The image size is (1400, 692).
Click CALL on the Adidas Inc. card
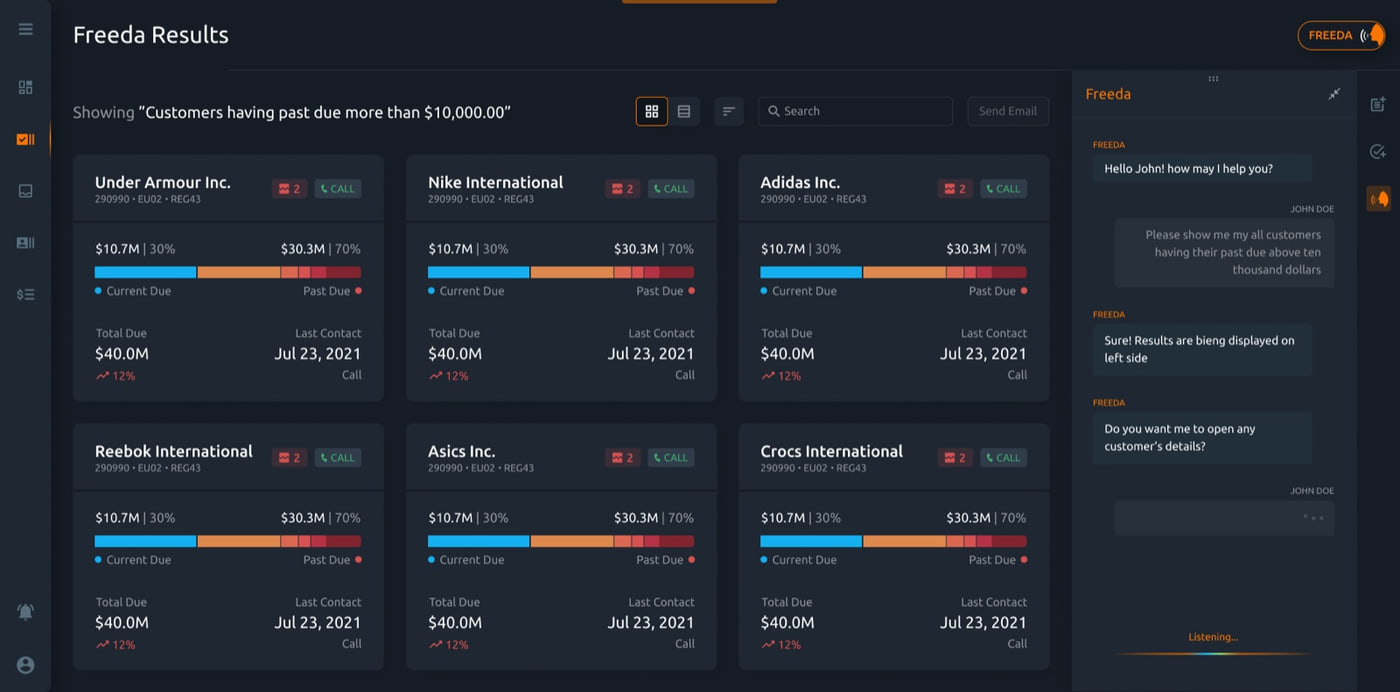point(1002,188)
